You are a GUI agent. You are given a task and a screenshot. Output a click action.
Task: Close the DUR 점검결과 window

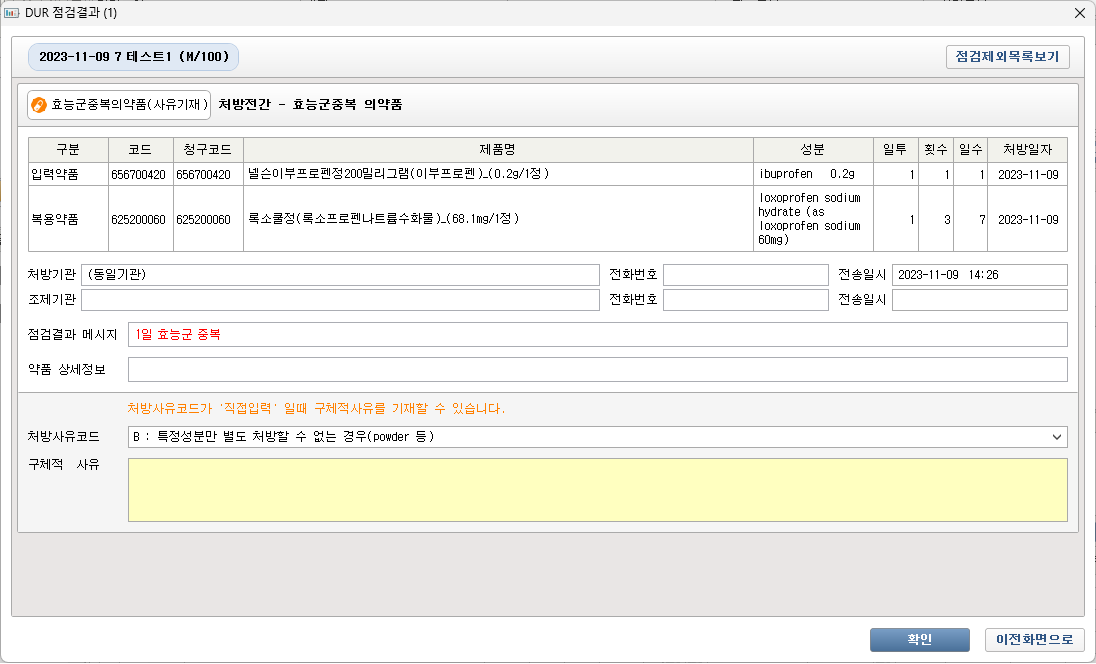click(x=1079, y=13)
